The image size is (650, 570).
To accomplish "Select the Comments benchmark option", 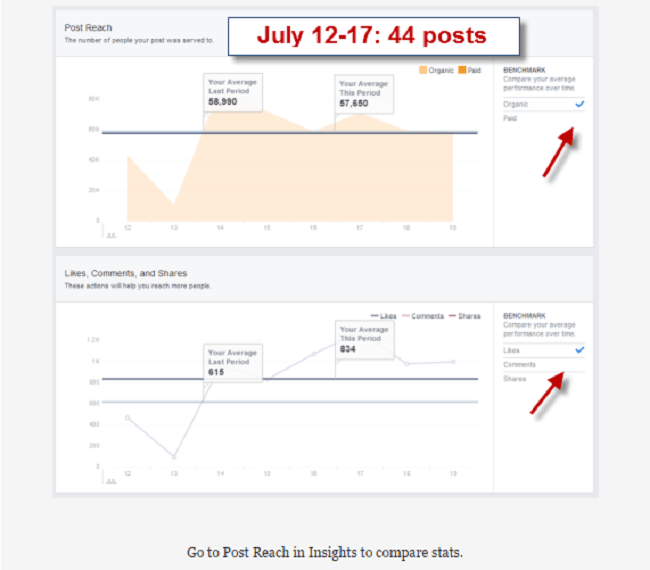I will point(543,364).
